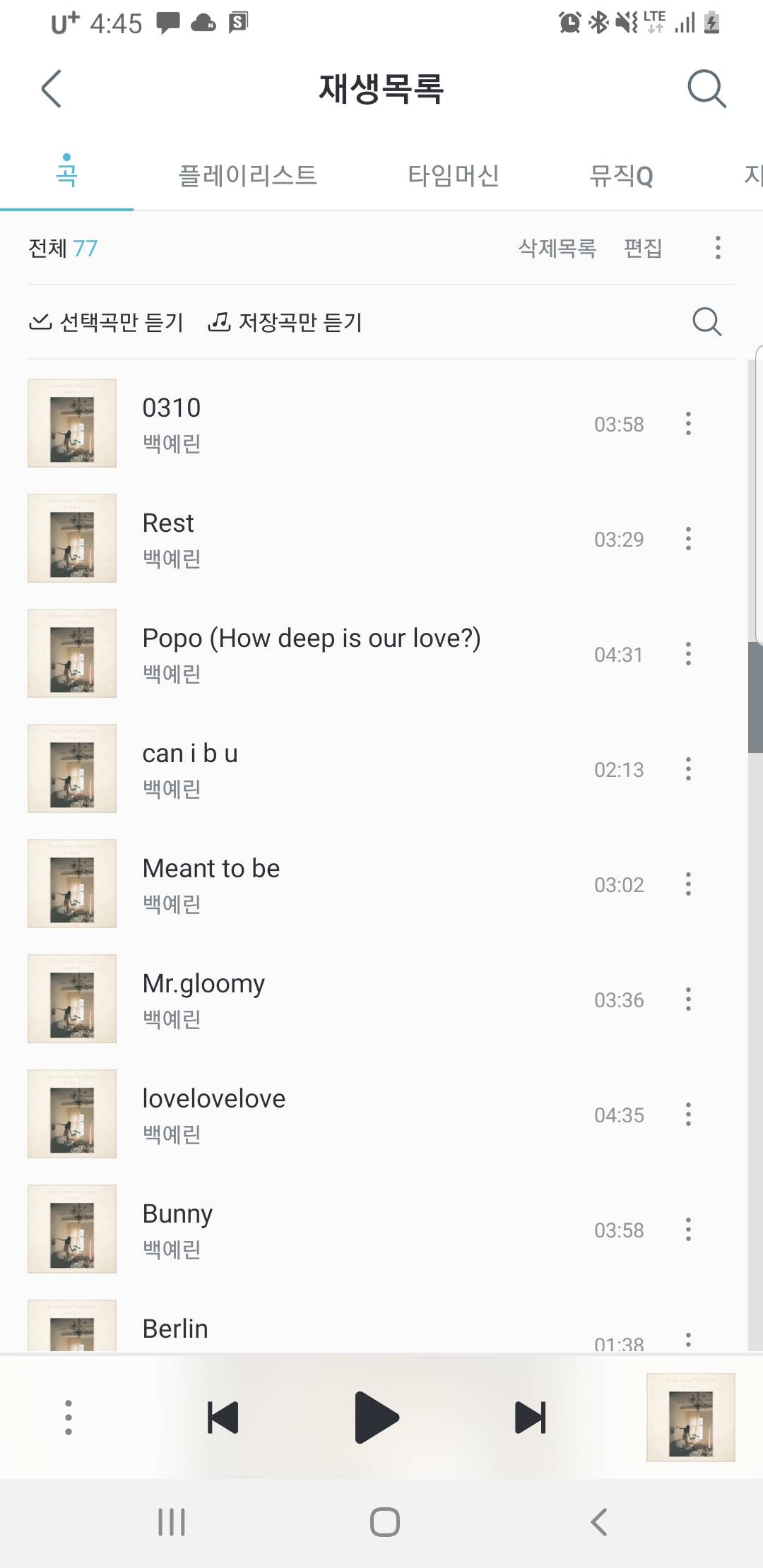Switch to the 타임머신 tab
Image resolution: width=763 pixels, height=1568 pixels.
point(454,176)
